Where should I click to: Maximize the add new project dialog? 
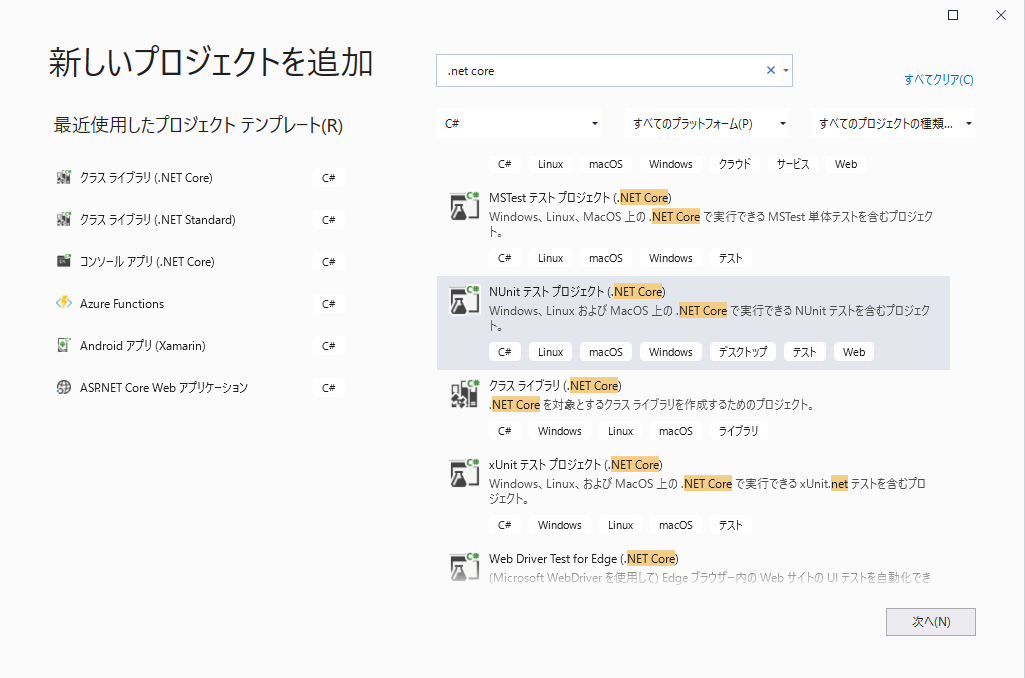(x=953, y=15)
